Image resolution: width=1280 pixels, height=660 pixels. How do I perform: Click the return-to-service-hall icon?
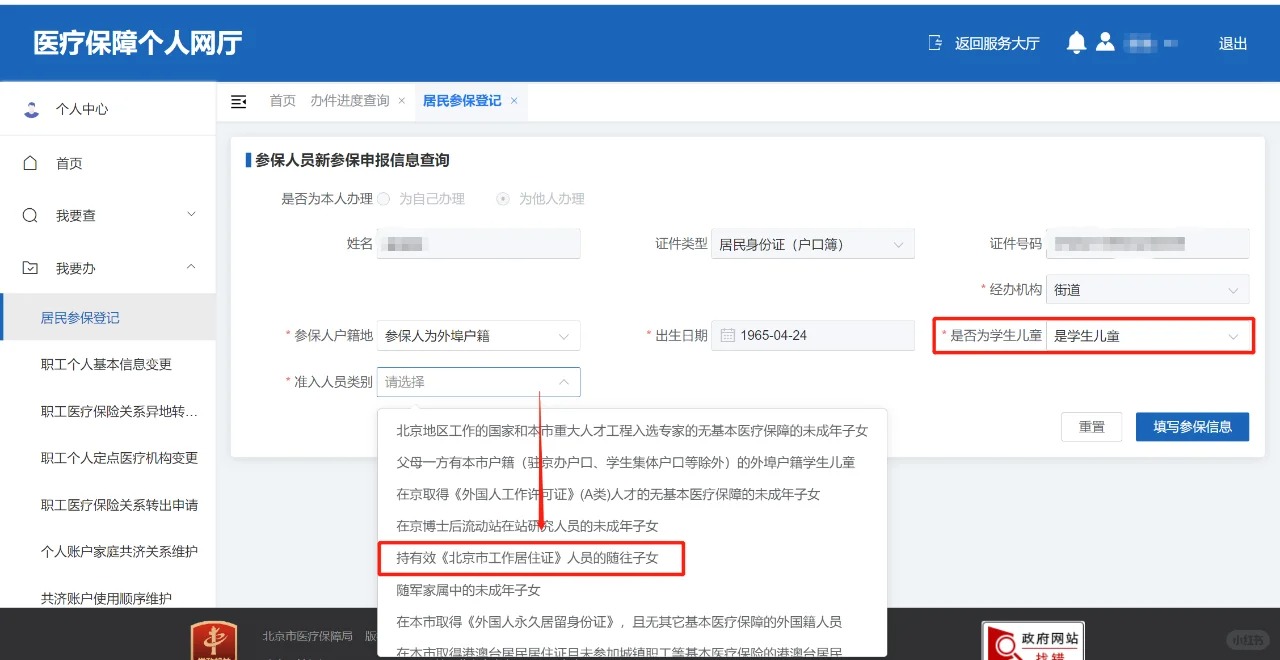point(935,43)
